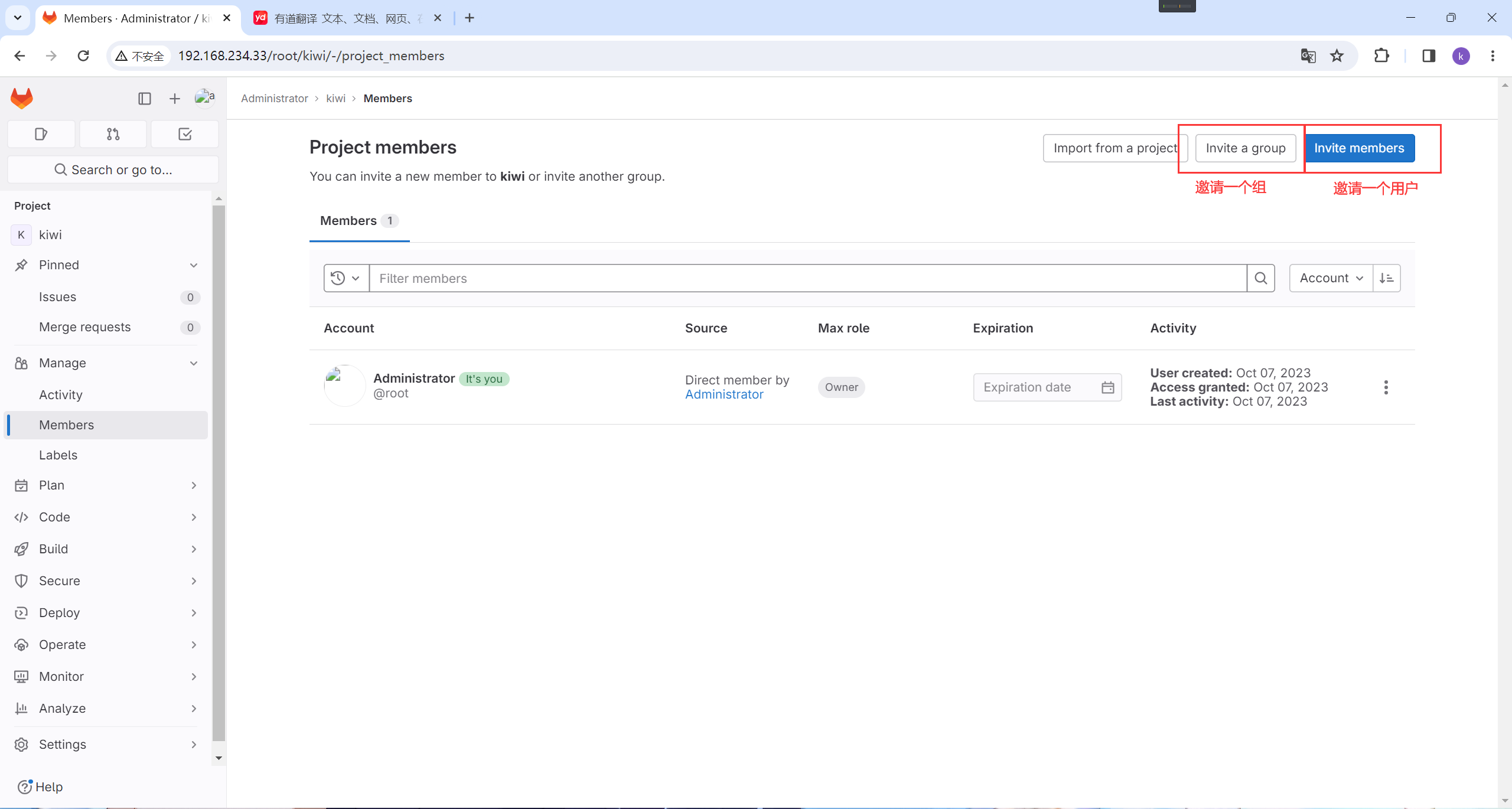1512x809 pixels.
Task: Click the filter search magnifier button
Action: click(1260, 278)
